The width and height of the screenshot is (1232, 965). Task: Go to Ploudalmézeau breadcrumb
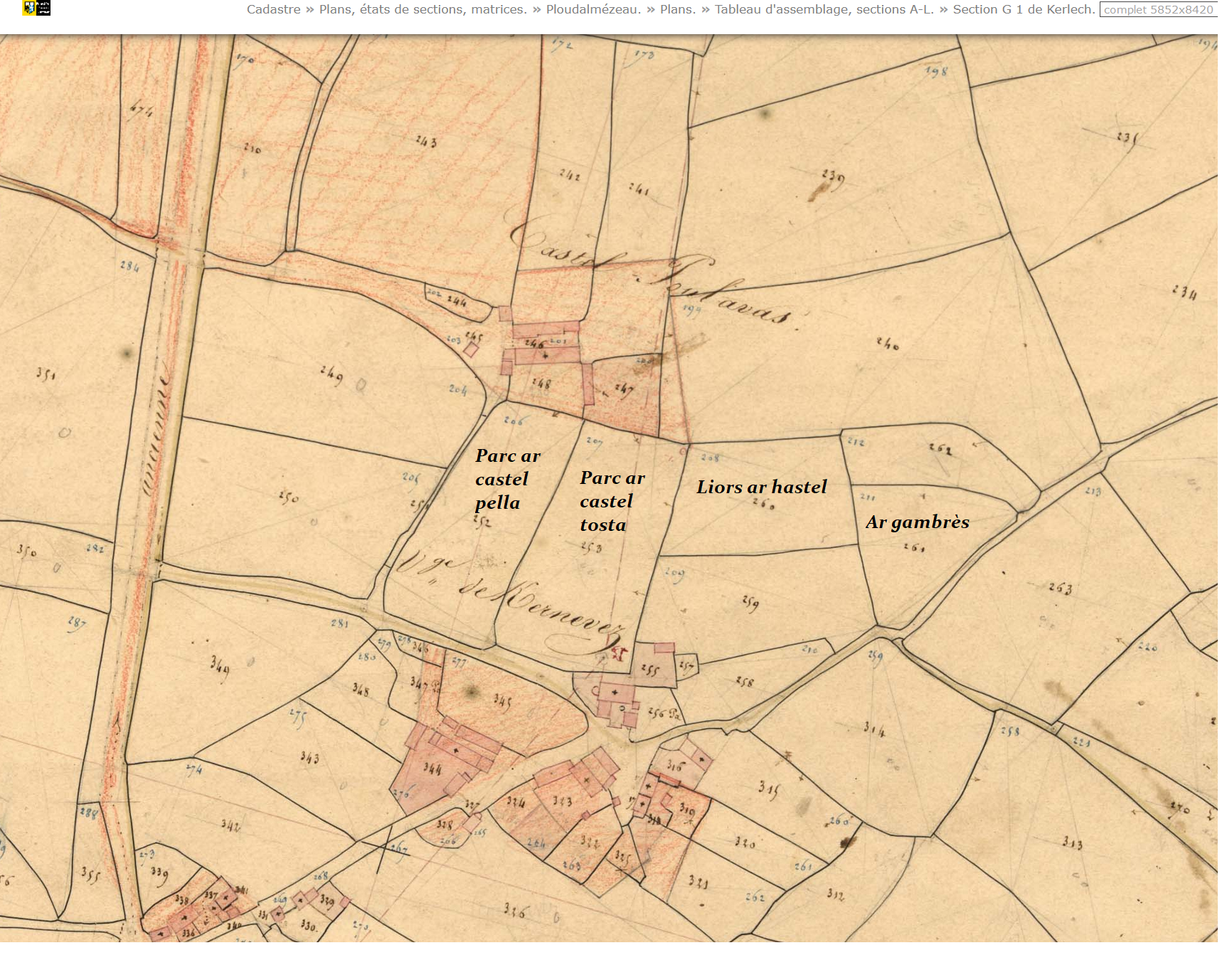593,9
